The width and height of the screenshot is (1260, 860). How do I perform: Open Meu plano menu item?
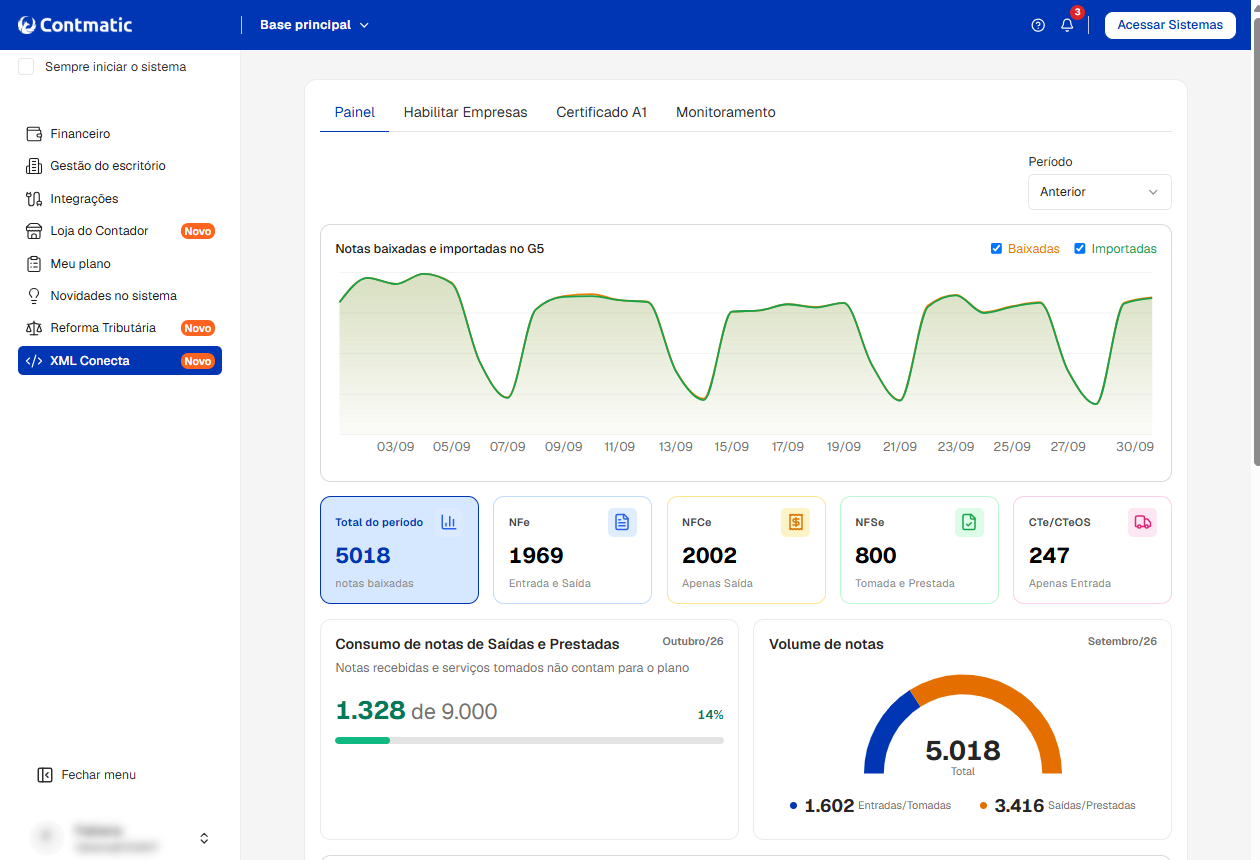click(x=120, y=264)
